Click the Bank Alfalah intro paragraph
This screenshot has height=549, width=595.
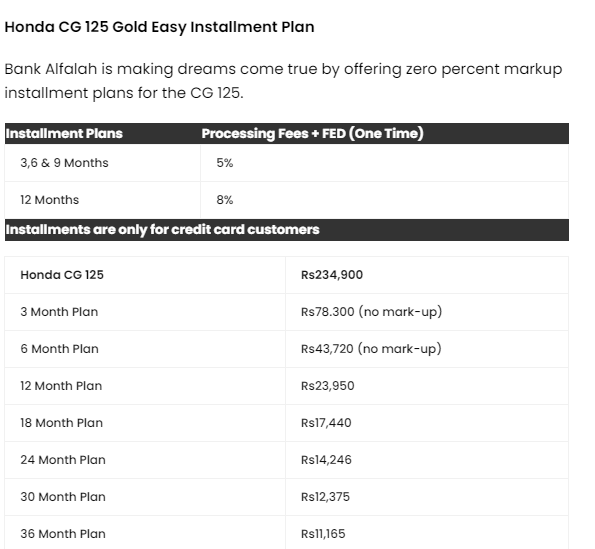click(x=283, y=81)
